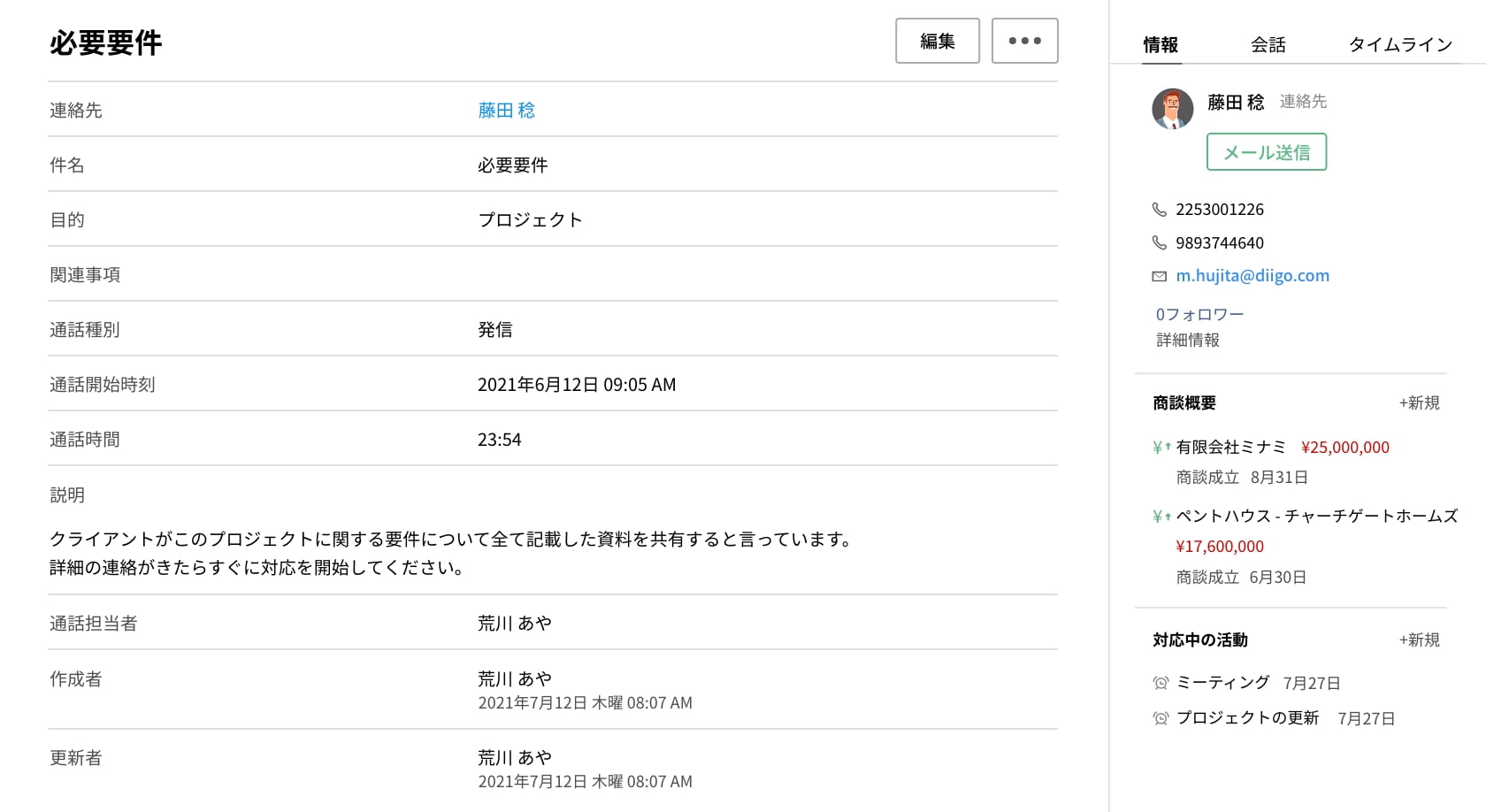The width and height of the screenshot is (1486, 812).
Task: Open email link m.hujita@diigo.com
Action: 1252,276
